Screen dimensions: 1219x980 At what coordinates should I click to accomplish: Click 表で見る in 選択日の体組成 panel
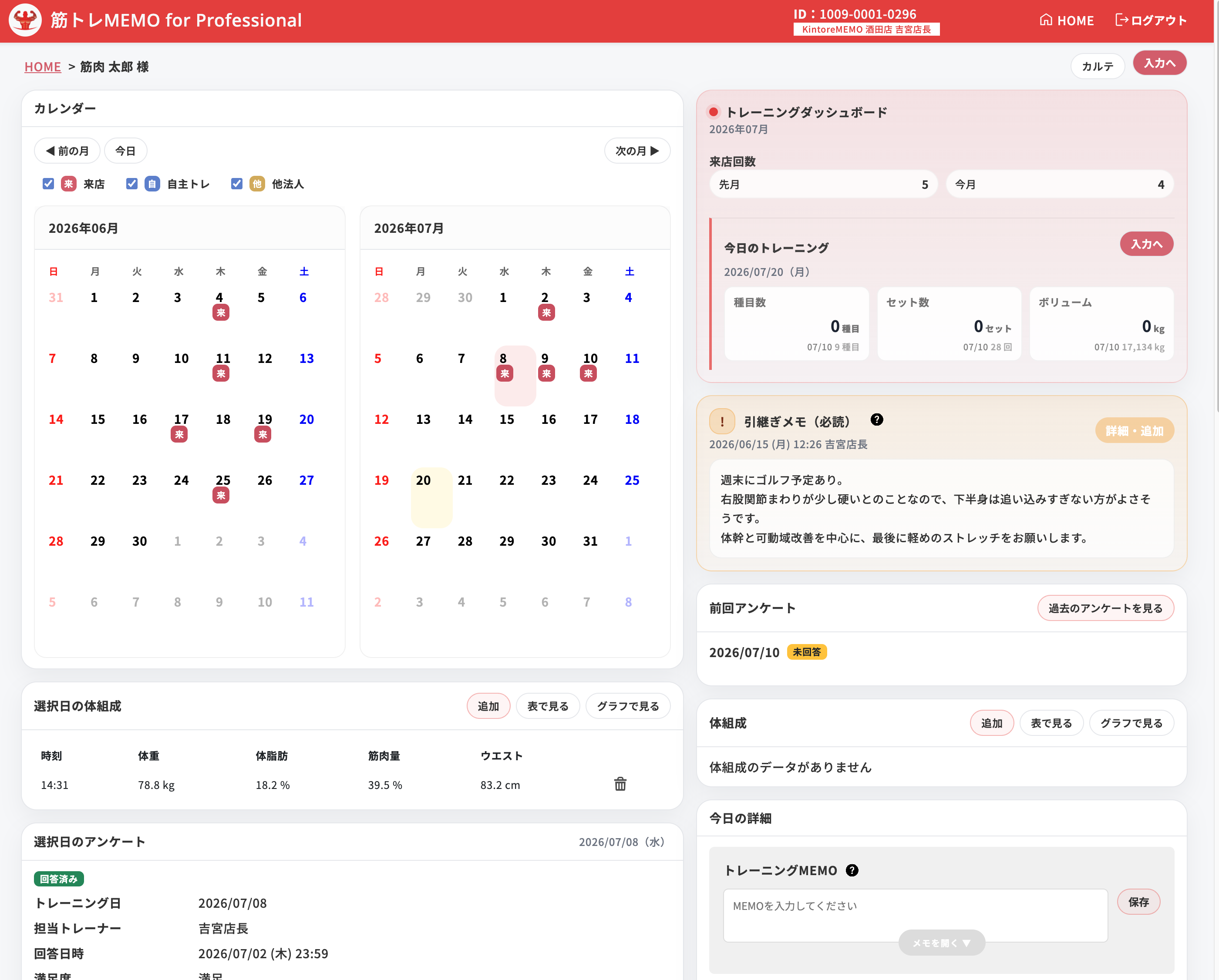(548, 706)
